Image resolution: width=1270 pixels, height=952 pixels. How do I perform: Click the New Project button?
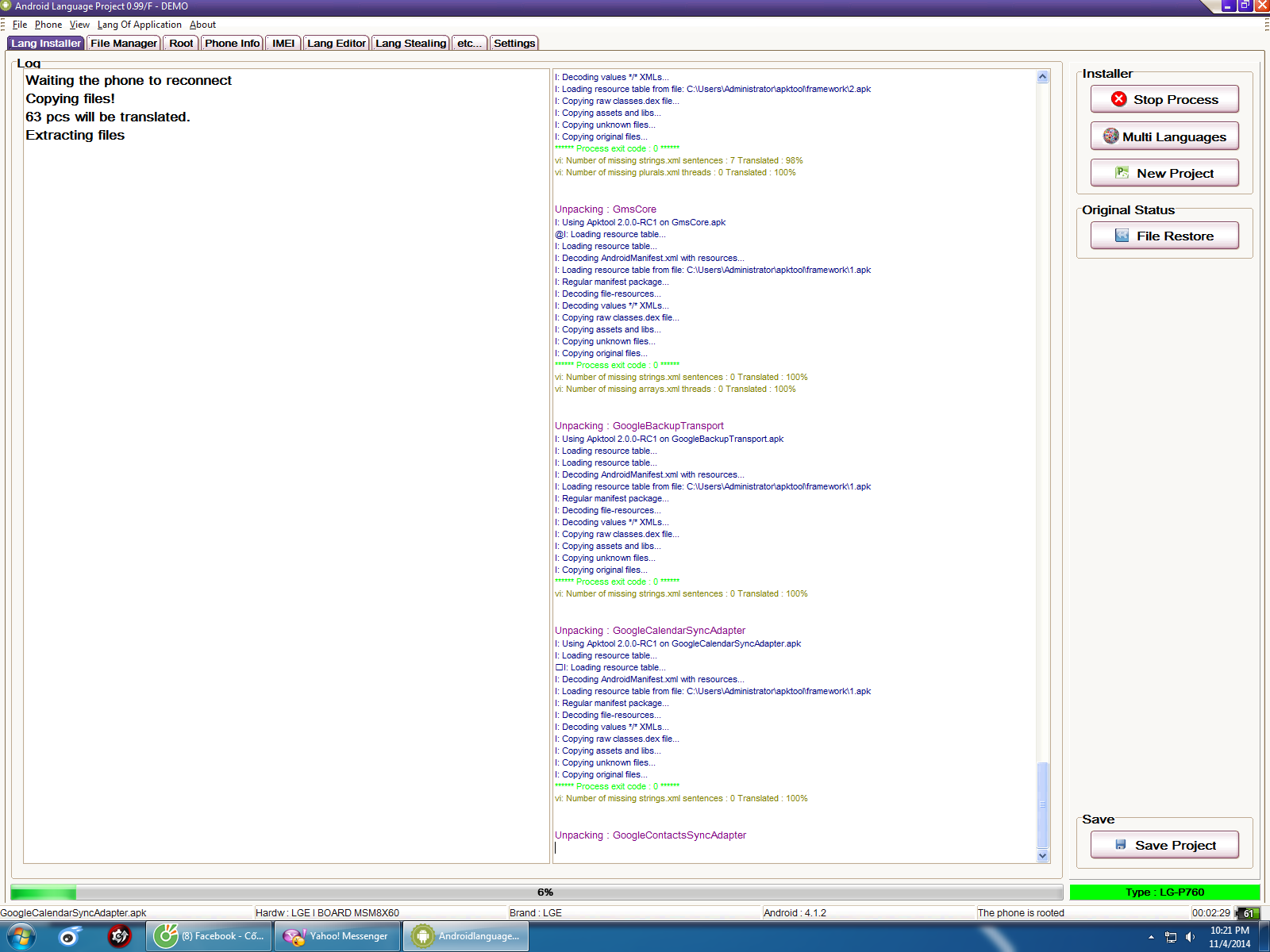[x=1164, y=173]
